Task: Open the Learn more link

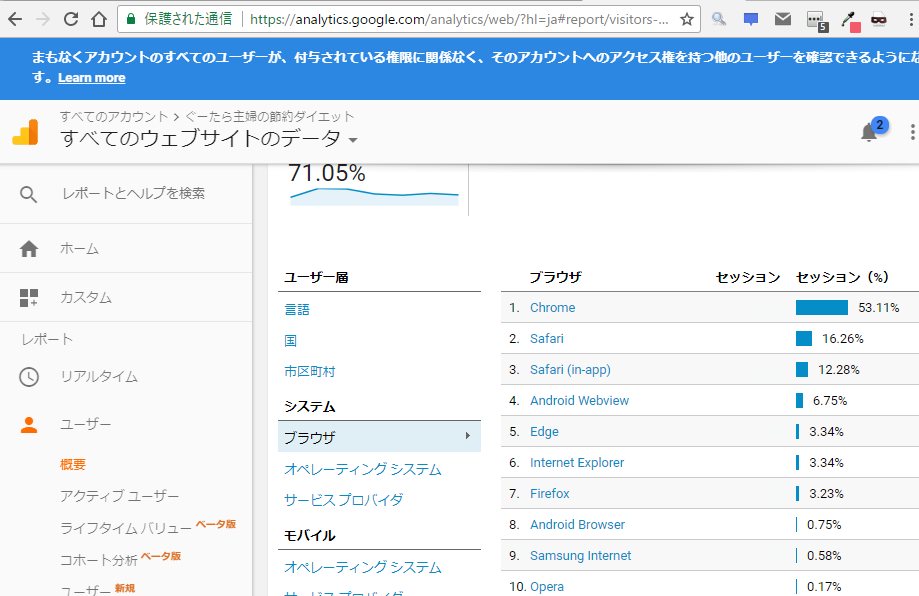Action: (91, 77)
